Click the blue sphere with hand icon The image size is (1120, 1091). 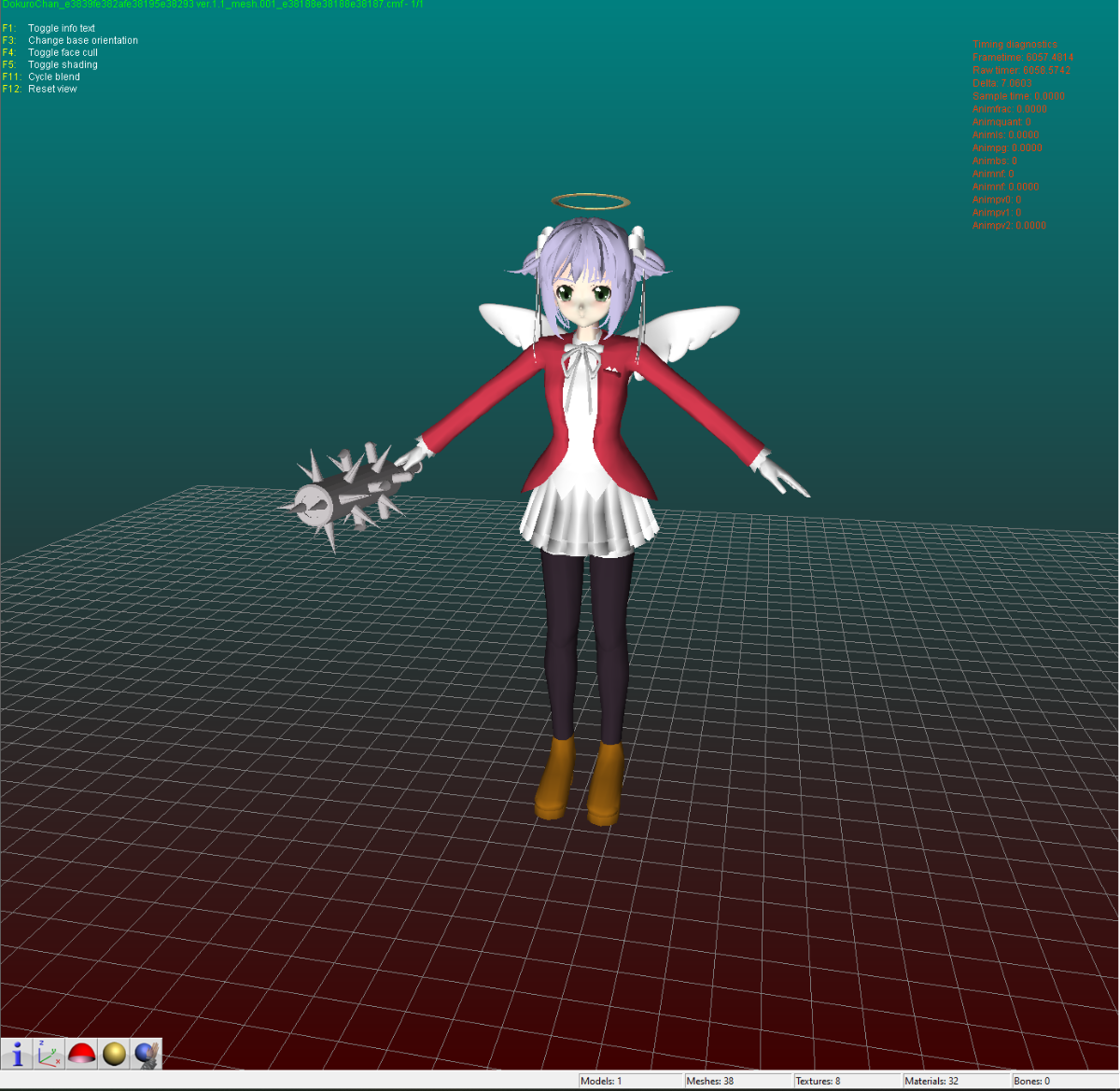[147, 1054]
